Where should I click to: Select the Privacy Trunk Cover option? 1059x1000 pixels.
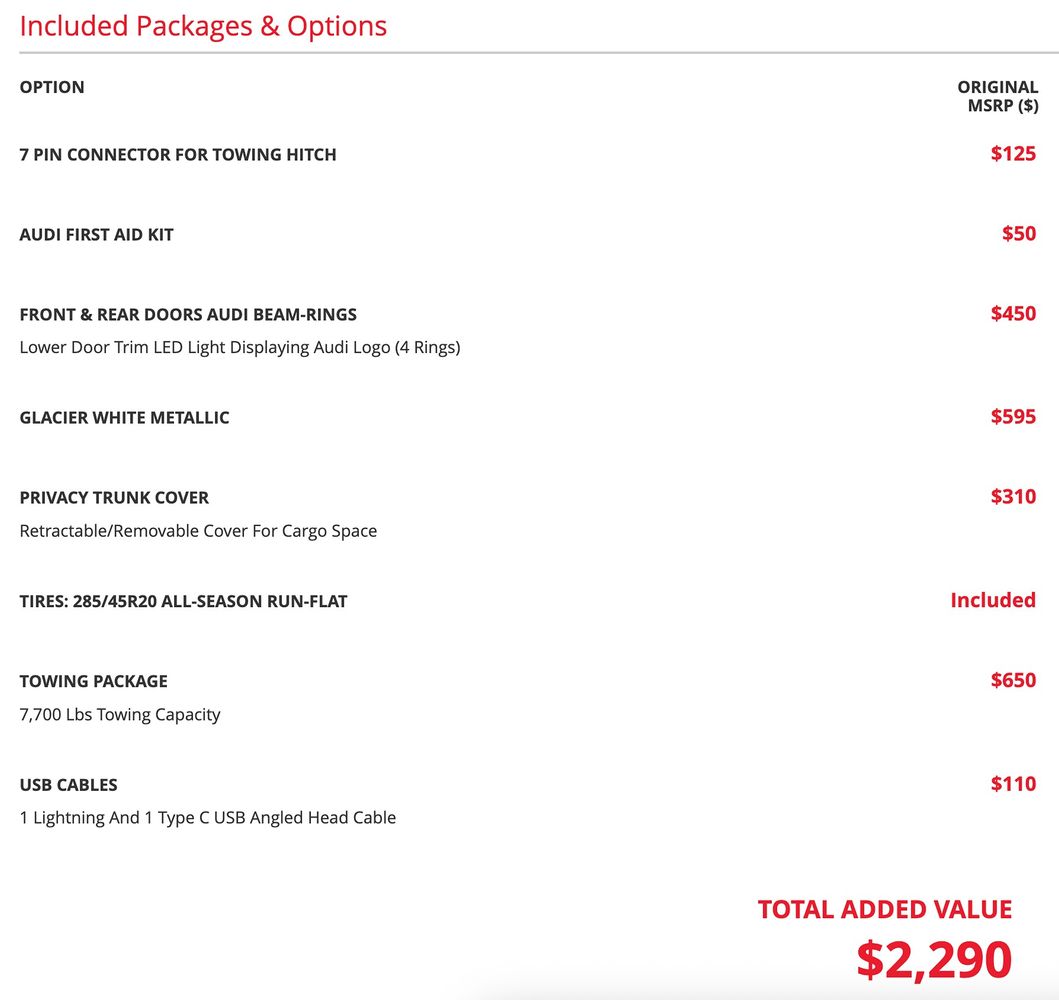point(114,498)
